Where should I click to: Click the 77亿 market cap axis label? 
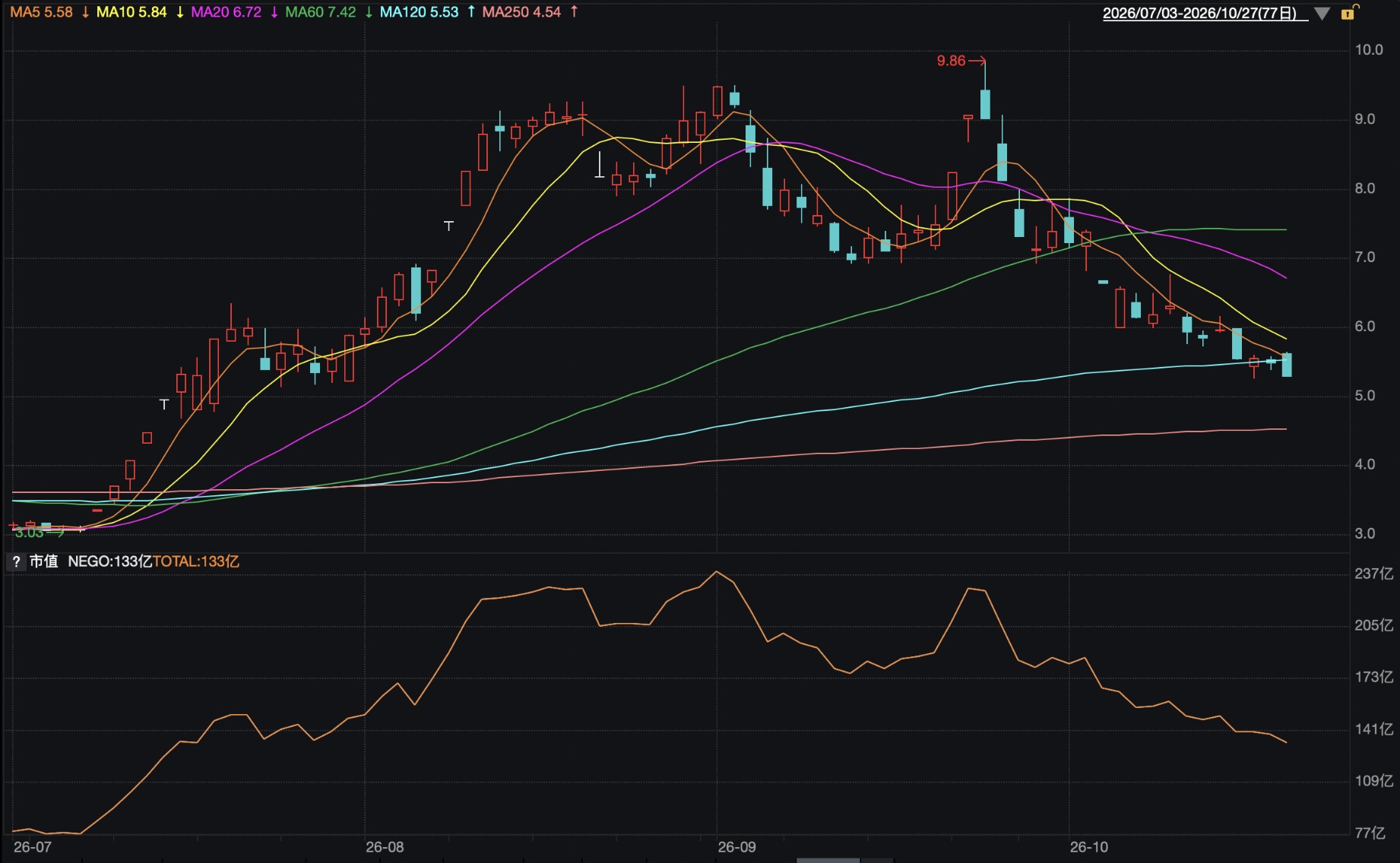[1370, 833]
